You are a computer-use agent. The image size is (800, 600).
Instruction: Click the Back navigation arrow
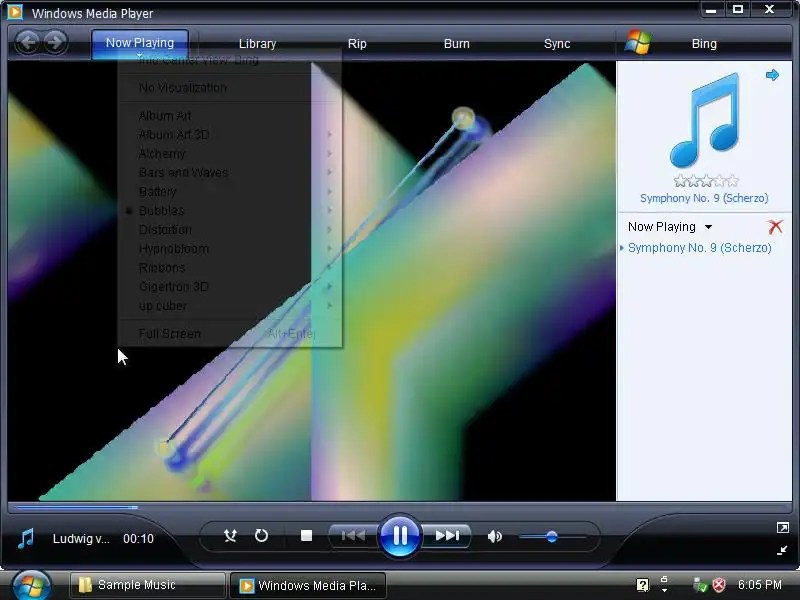tap(27, 42)
